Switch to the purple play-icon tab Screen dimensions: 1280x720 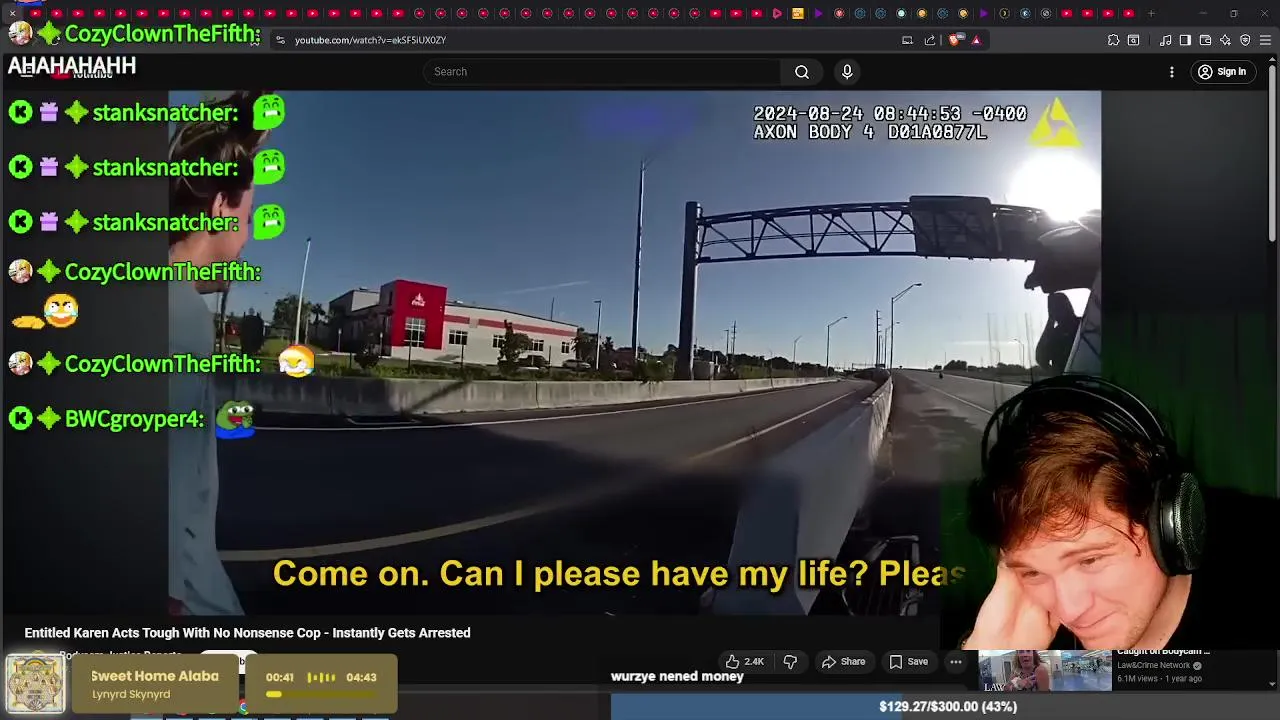pos(818,13)
